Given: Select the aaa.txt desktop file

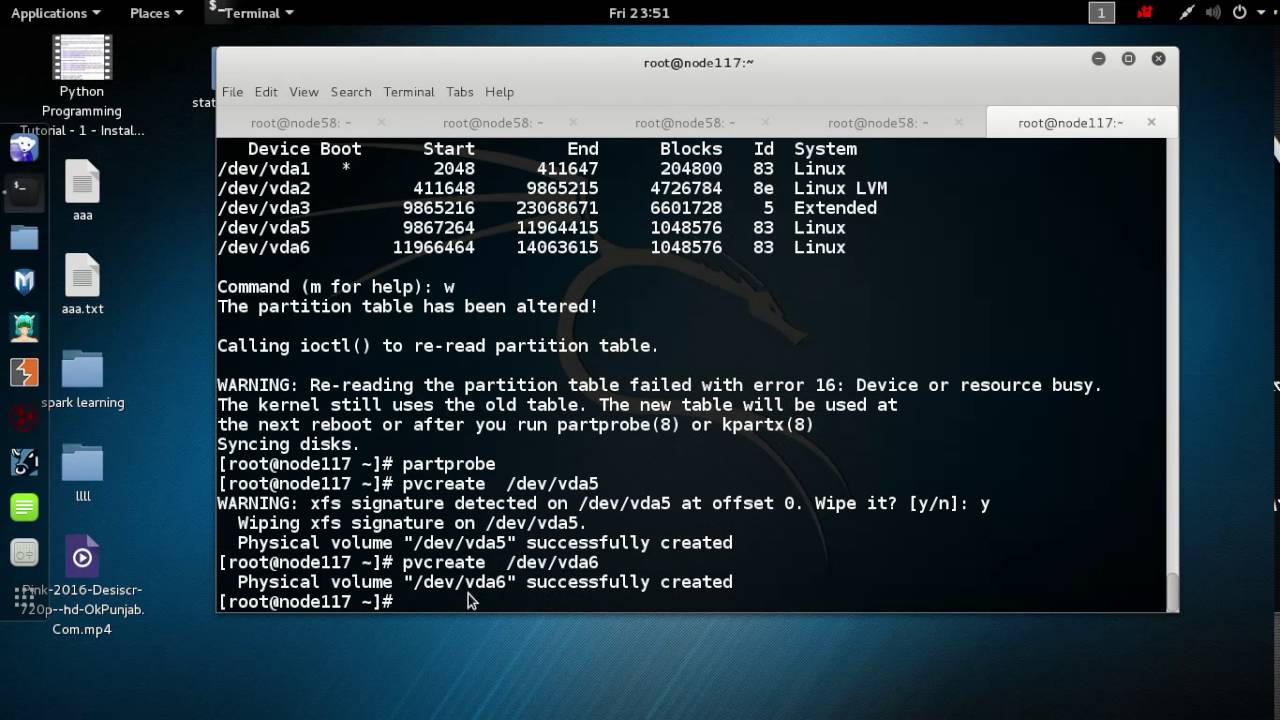Looking at the screenshot, I should tap(82, 284).
